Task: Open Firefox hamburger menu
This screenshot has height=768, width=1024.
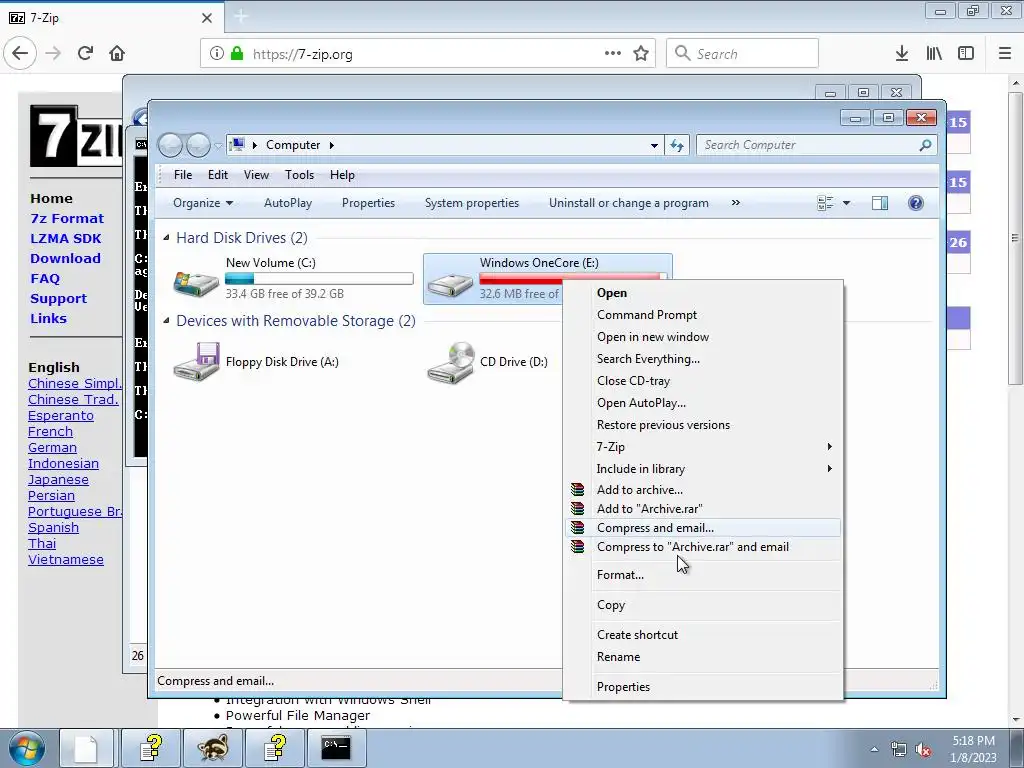Action: coord(1005,53)
